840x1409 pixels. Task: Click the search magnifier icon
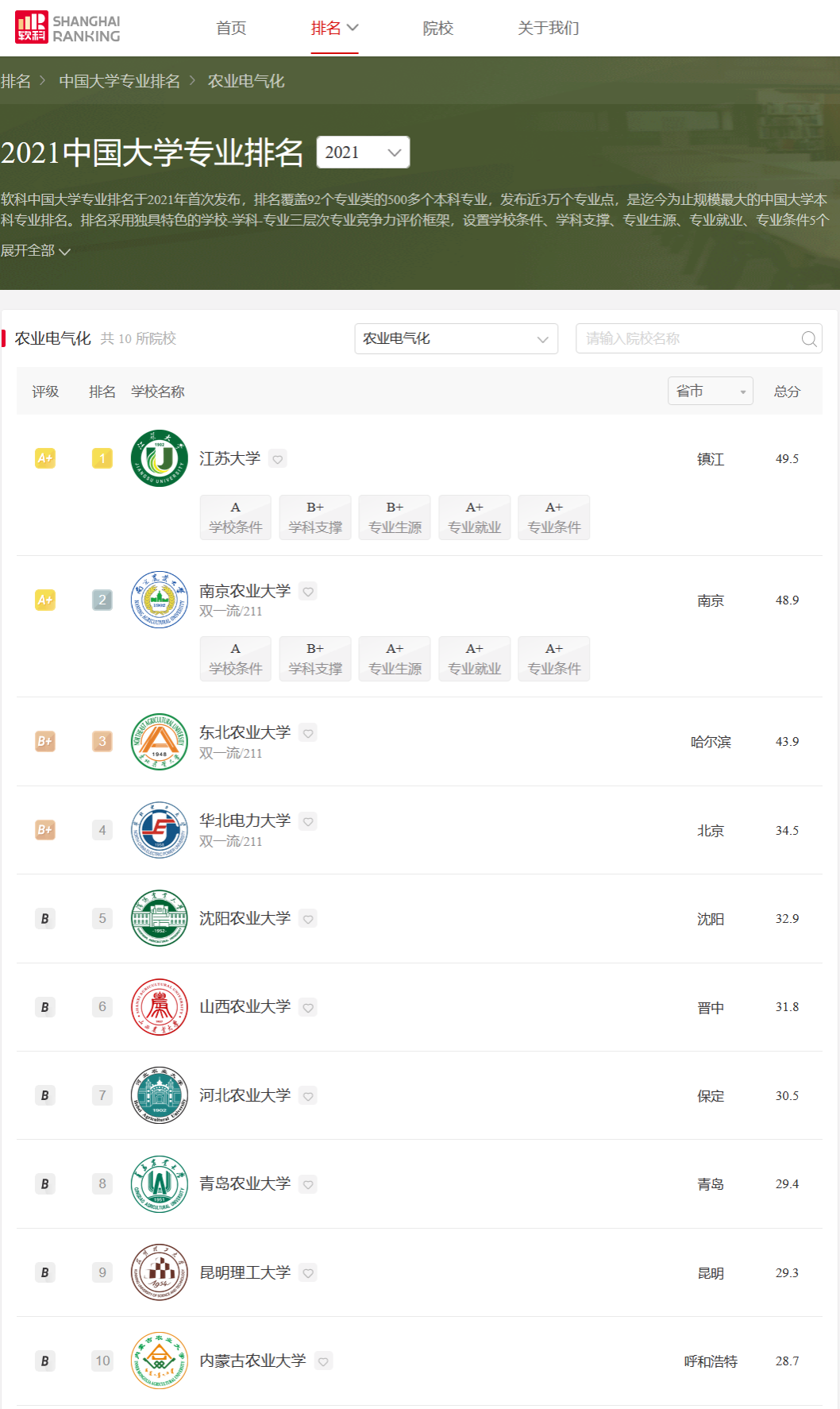pyautogui.click(x=808, y=339)
